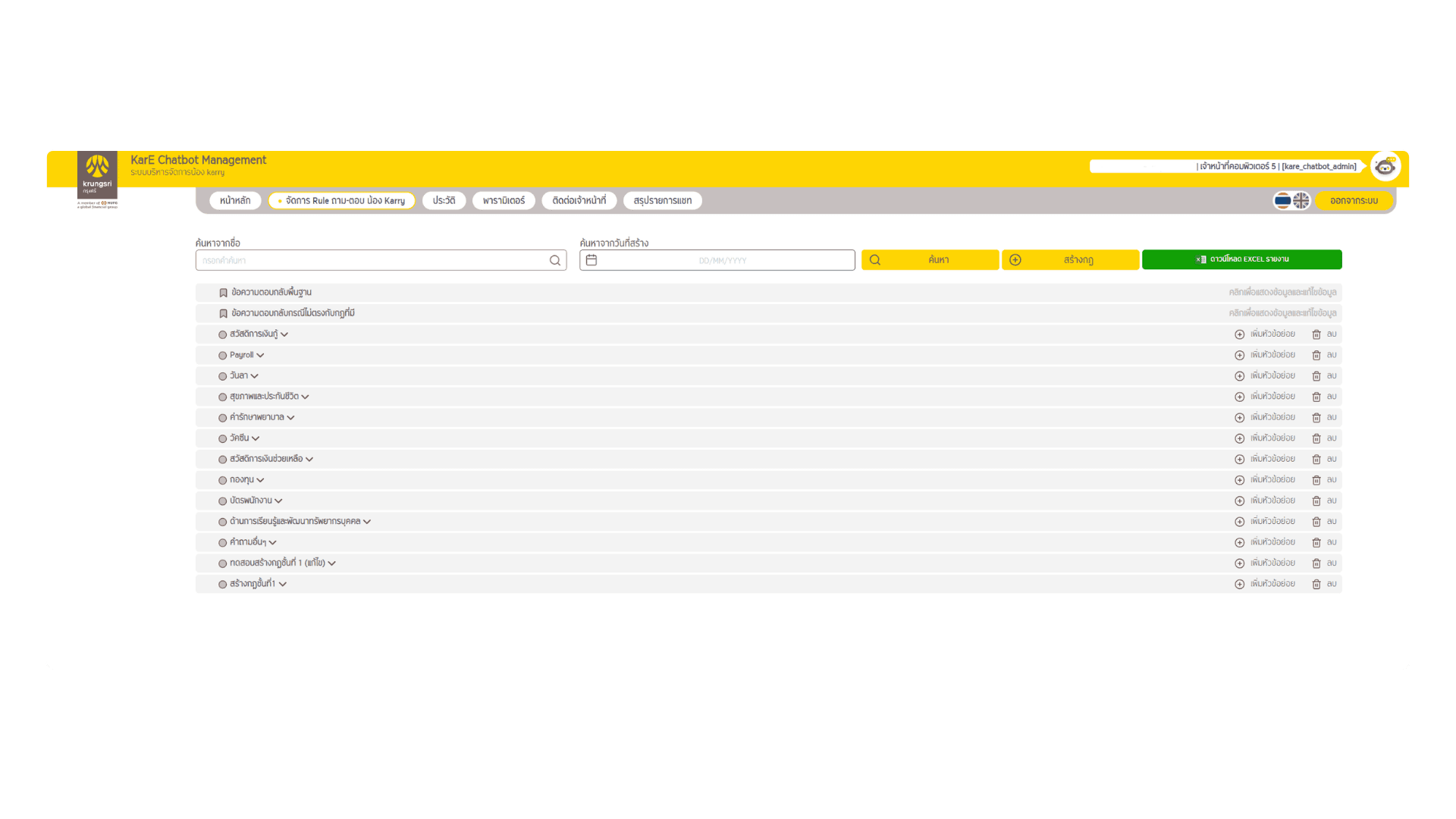Click the ดาวน์โหลด EXCEL รายงาน button
Screen dimensions: 1456x819
coord(1242,259)
